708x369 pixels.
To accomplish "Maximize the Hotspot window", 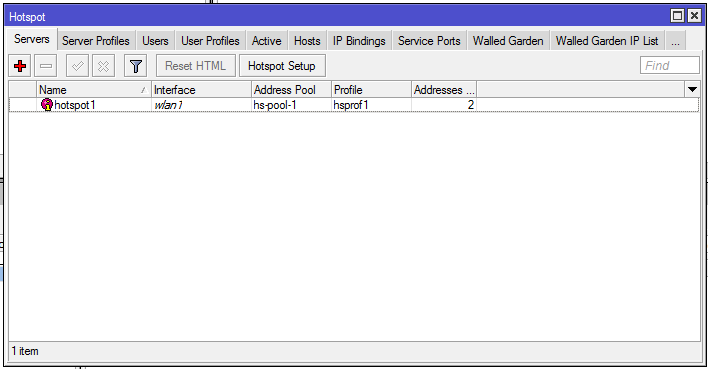I will tap(677, 16).
